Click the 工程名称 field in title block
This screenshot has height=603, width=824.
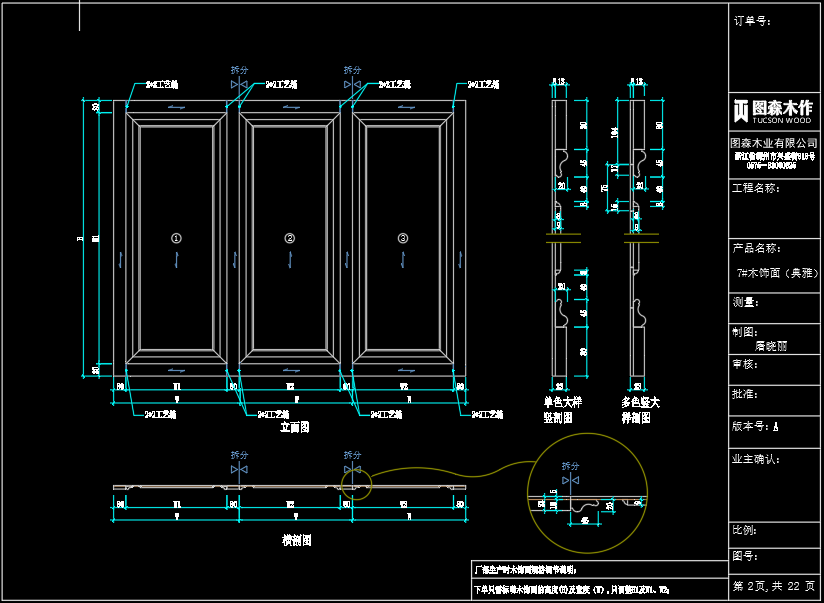click(757, 188)
